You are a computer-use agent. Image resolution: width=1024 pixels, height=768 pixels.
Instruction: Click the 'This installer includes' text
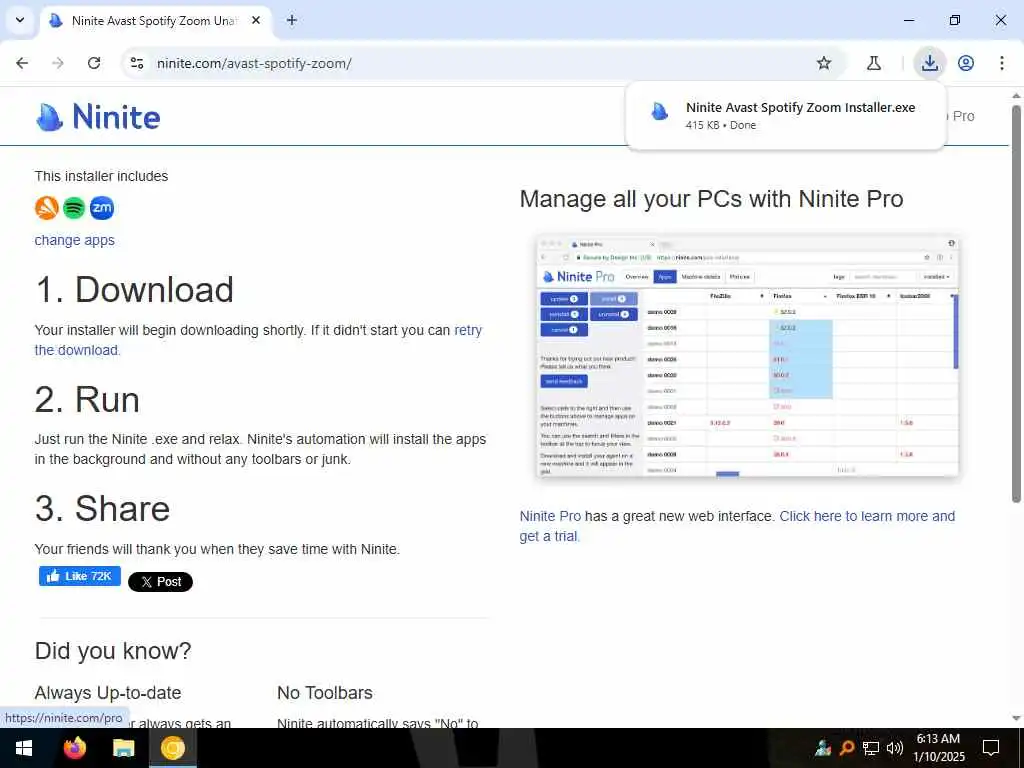click(x=101, y=176)
